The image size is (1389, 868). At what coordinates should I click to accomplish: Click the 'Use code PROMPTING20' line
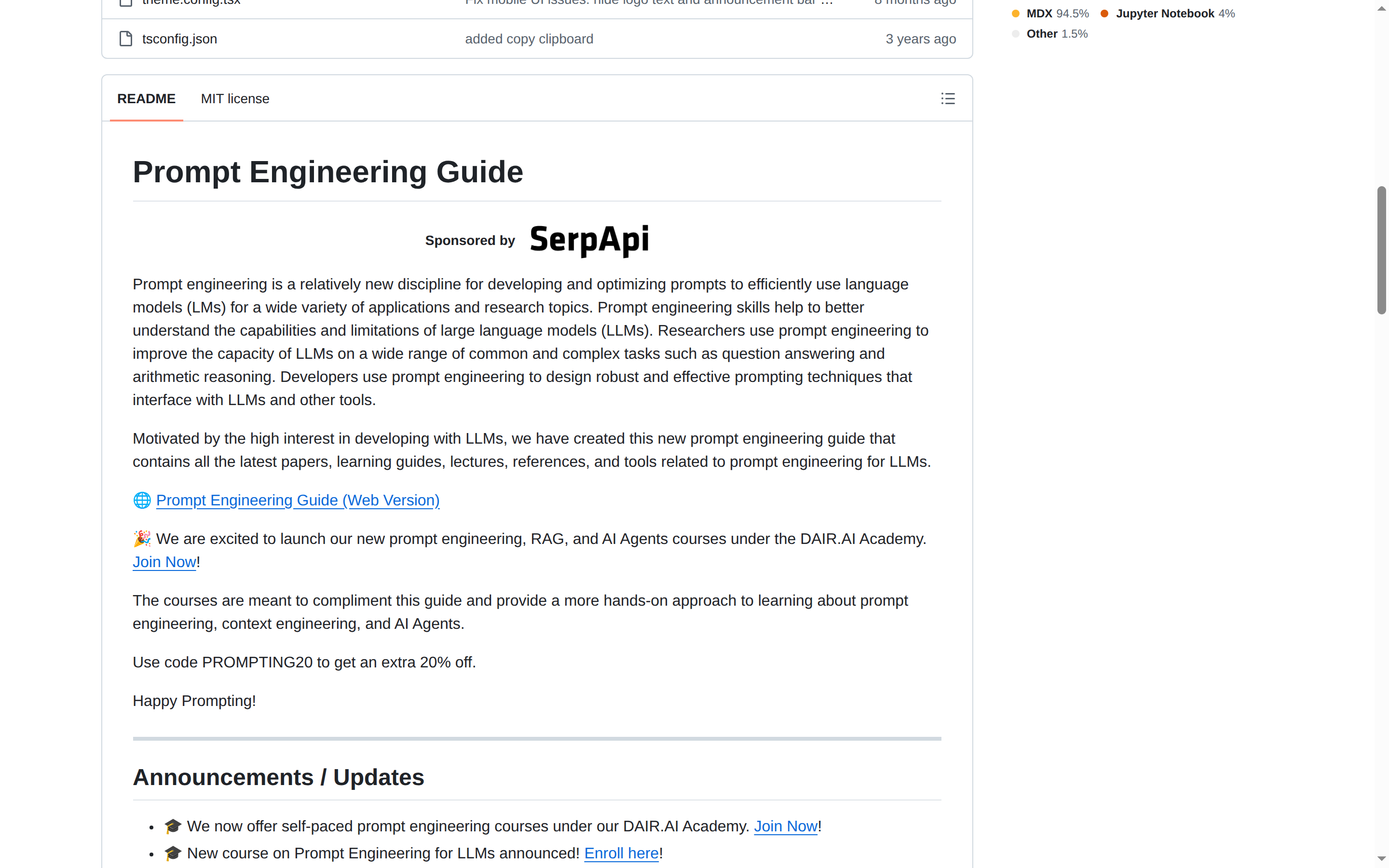click(304, 662)
